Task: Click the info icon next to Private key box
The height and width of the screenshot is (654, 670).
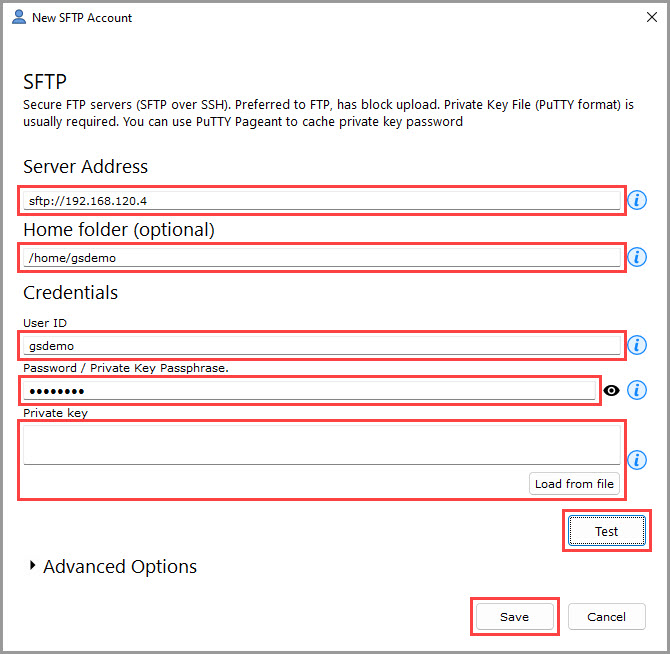Action: pos(637,460)
